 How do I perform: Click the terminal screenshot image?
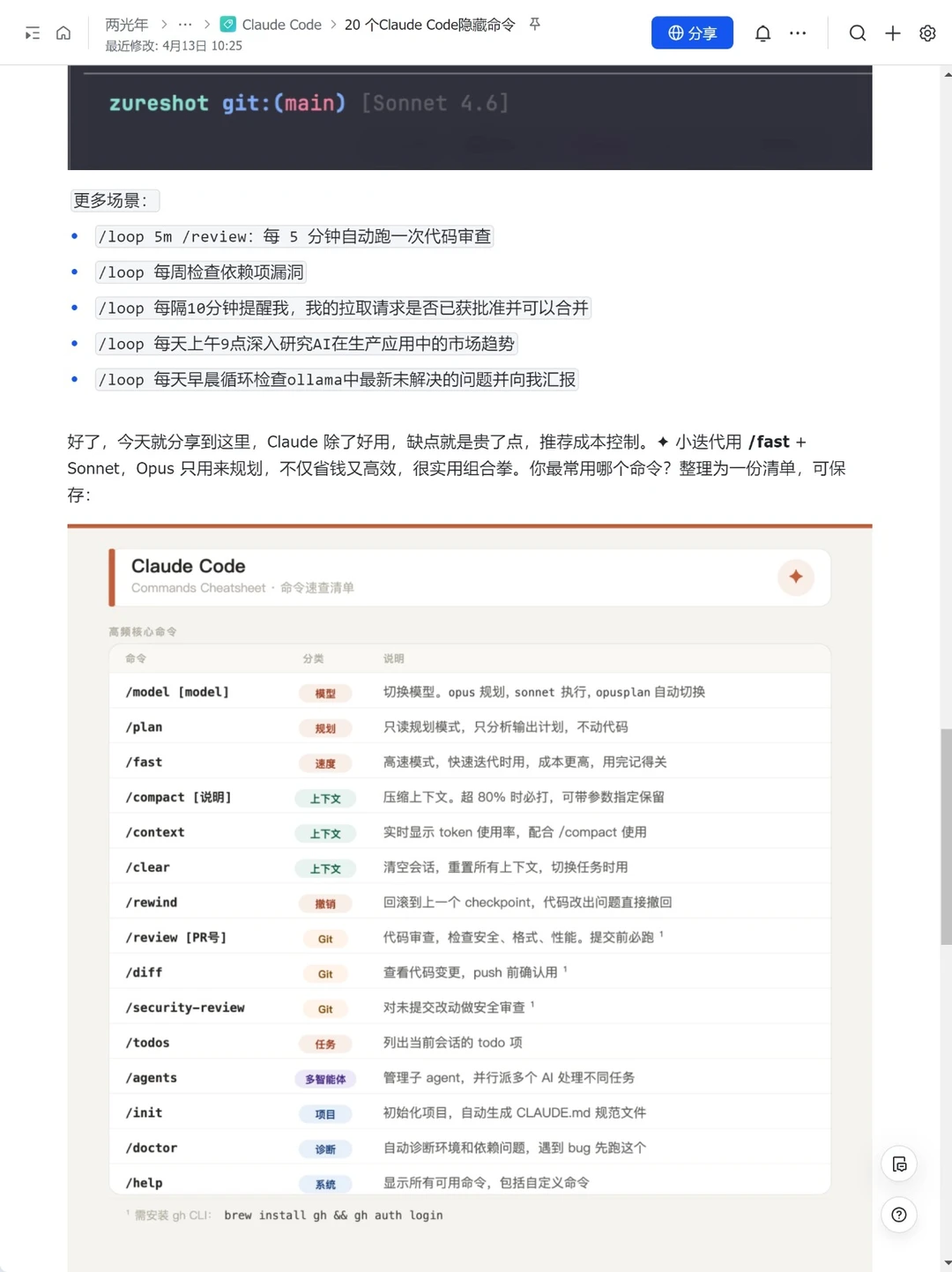click(470, 117)
